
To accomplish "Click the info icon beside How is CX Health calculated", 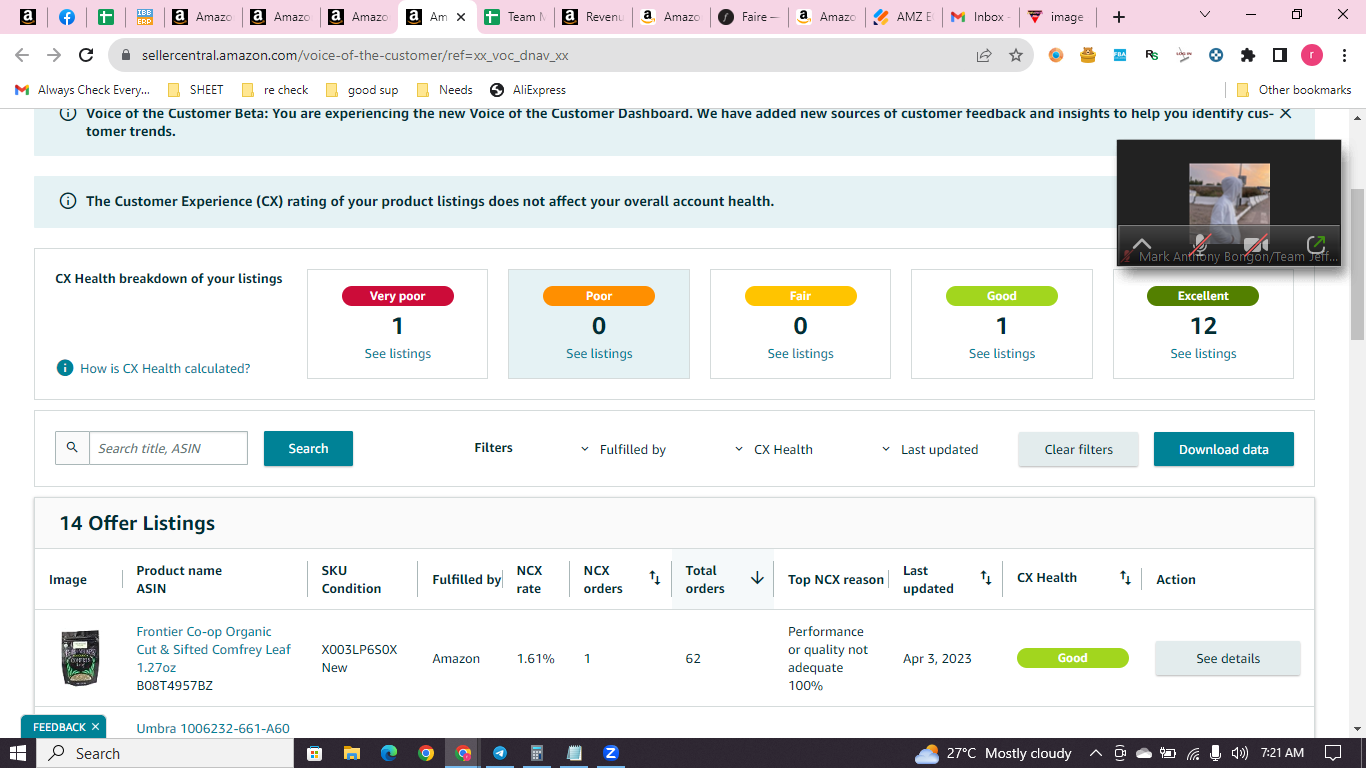I will [65, 368].
